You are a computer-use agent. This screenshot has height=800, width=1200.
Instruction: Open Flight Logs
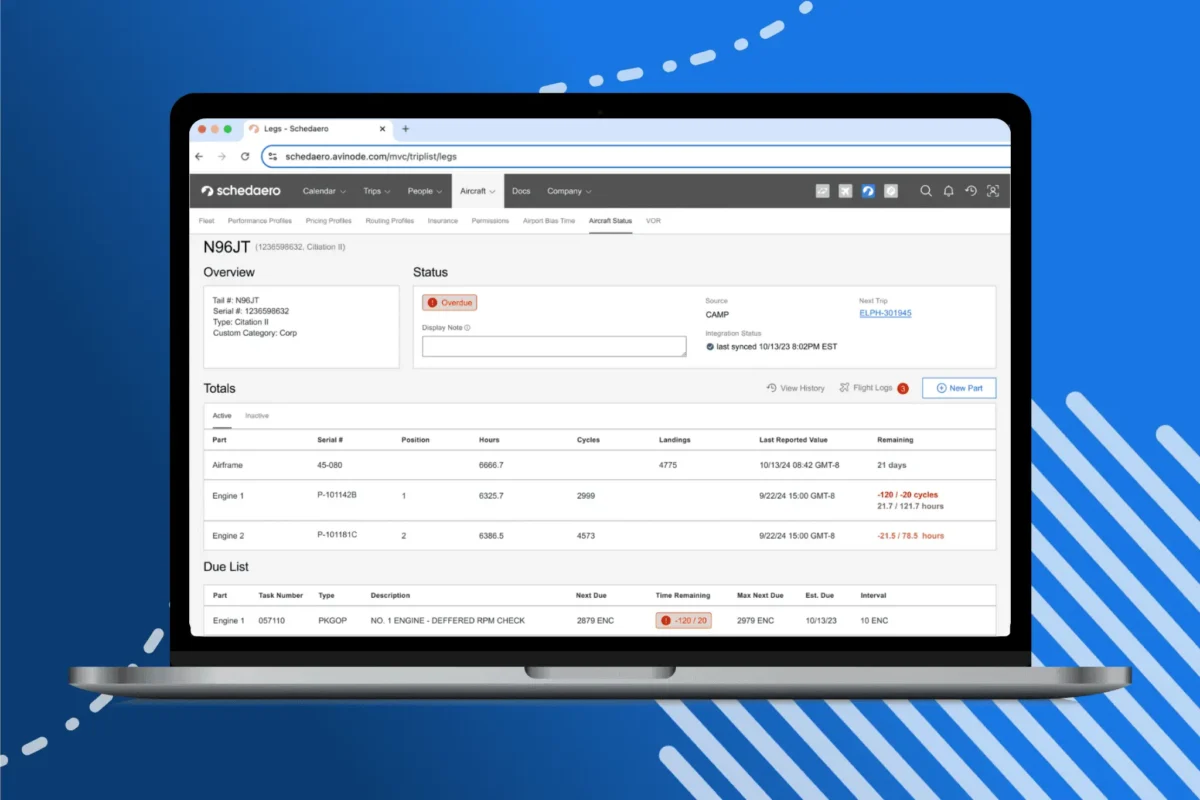(866, 388)
